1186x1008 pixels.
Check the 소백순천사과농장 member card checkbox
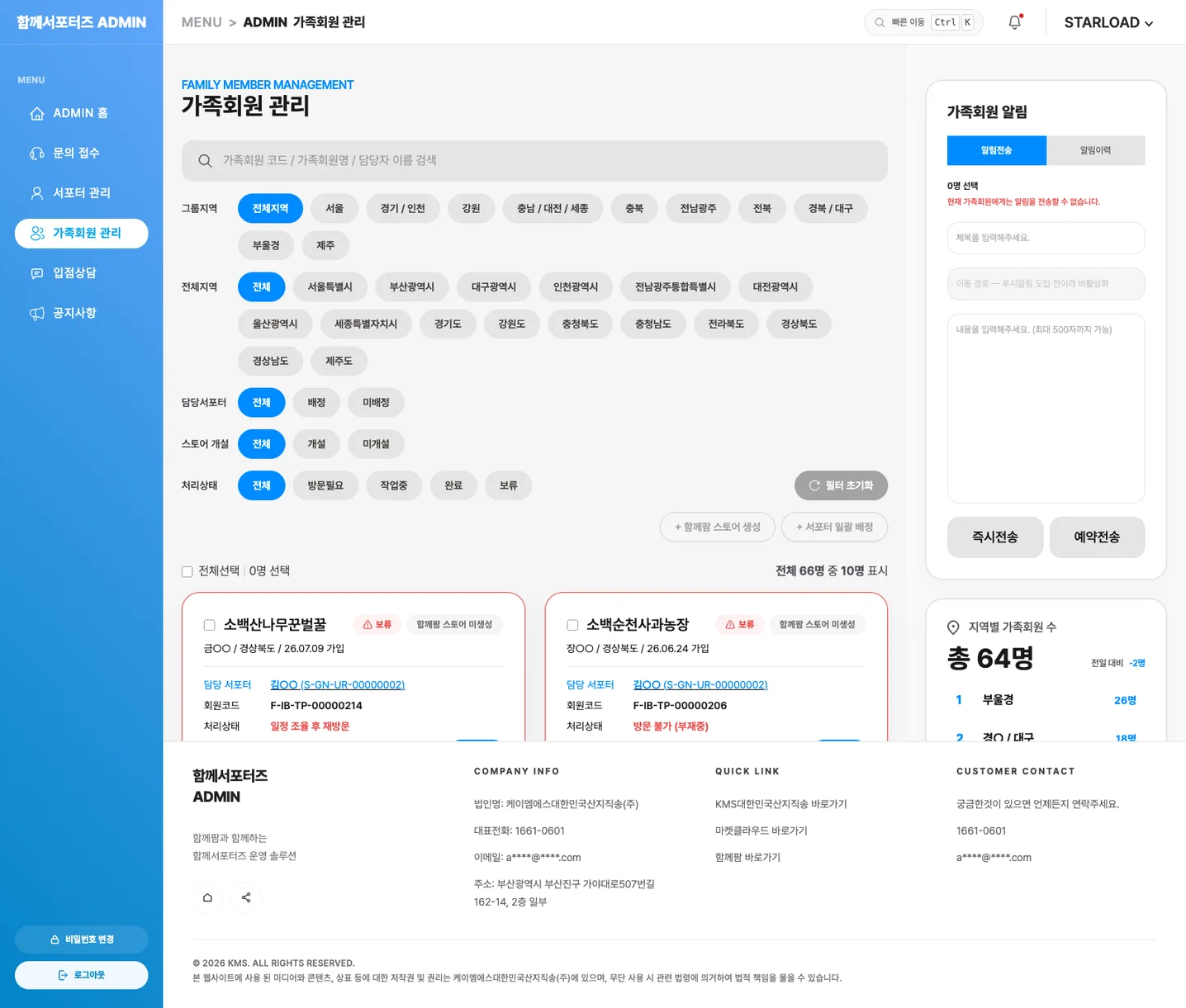572,625
